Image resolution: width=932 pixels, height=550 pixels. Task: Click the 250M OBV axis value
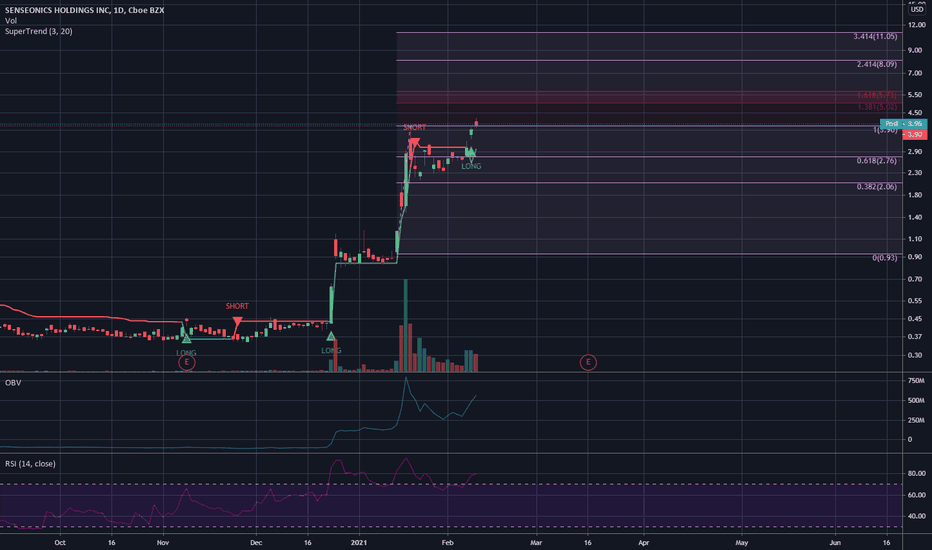tap(916, 420)
